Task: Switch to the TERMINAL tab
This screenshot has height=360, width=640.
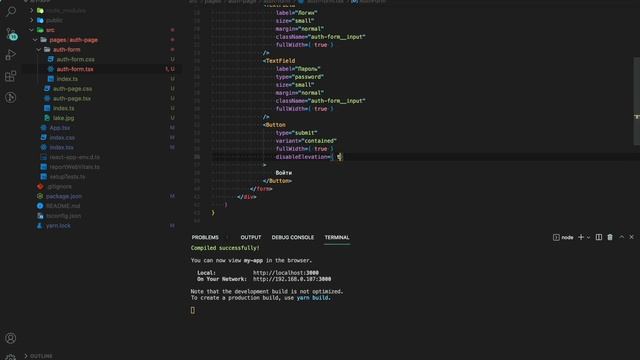Action: pos(337,237)
